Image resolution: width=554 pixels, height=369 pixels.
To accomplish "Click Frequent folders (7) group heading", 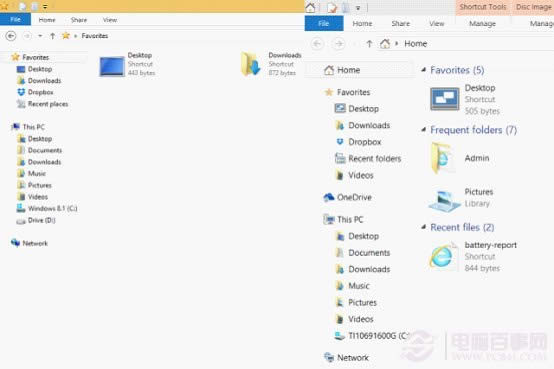I will pos(473,130).
